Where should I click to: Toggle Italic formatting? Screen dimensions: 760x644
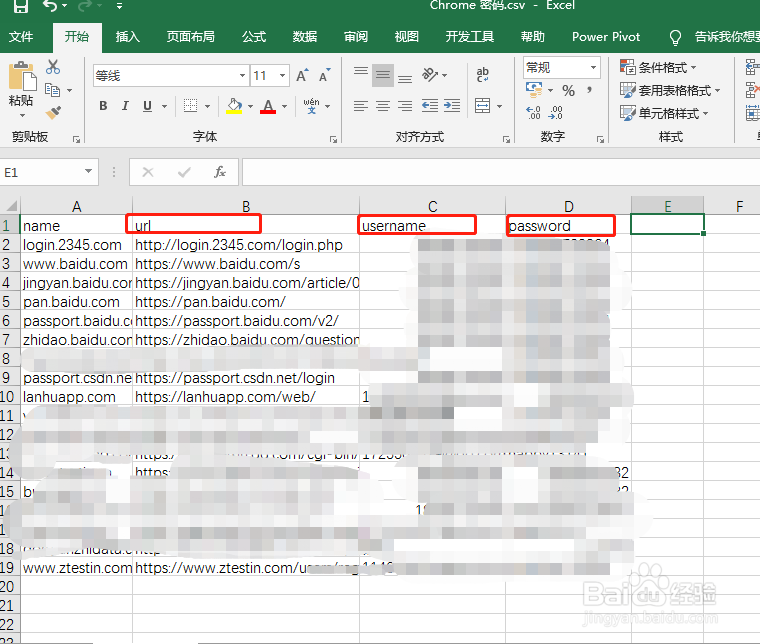[125, 106]
